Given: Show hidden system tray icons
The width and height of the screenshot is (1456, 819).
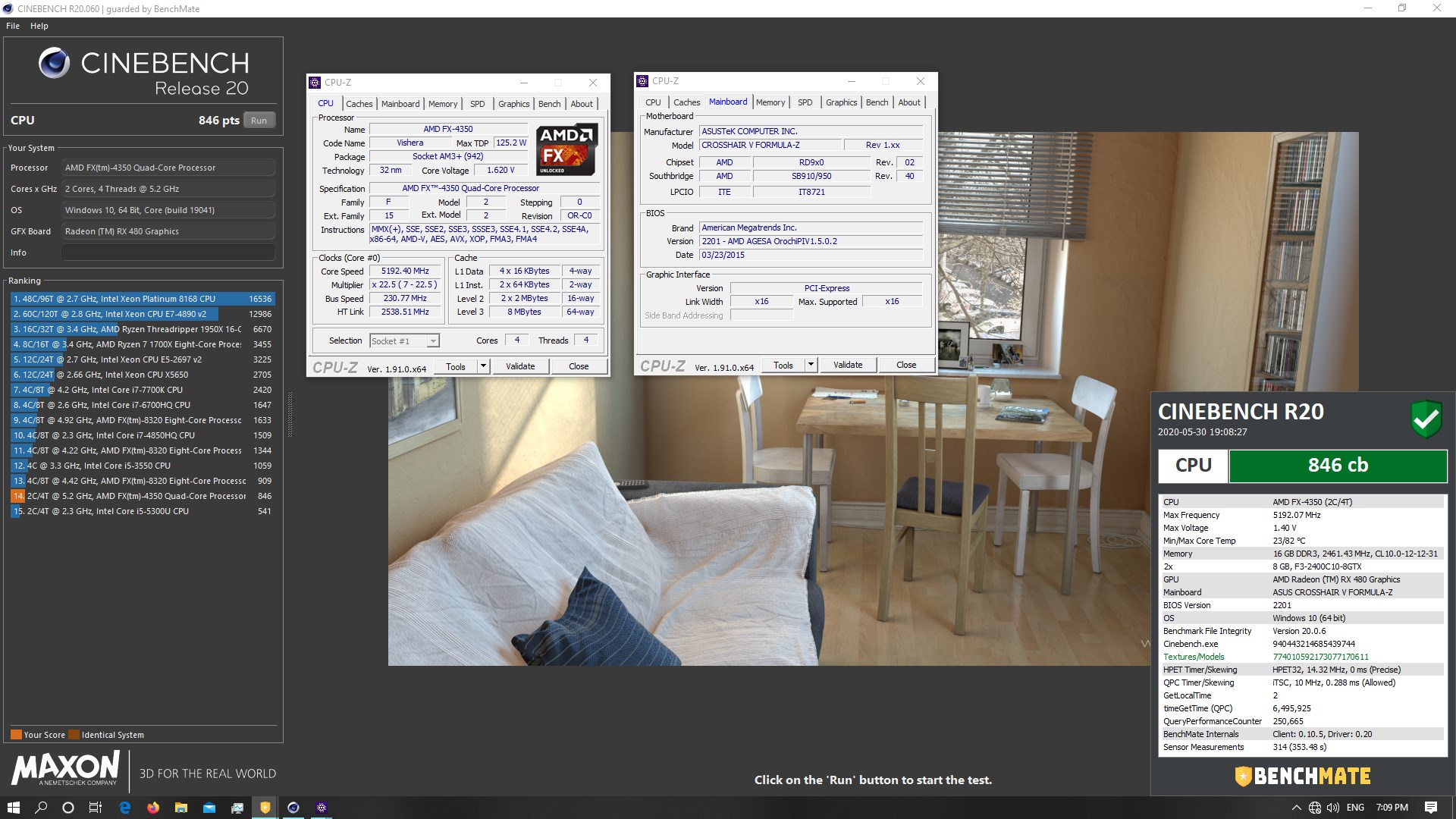Looking at the screenshot, I should tap(1296, 808).
